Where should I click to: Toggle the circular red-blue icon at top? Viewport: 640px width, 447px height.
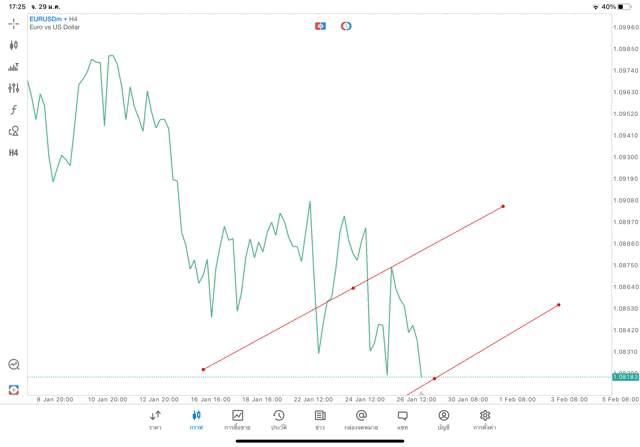click(x=346, y=26)
